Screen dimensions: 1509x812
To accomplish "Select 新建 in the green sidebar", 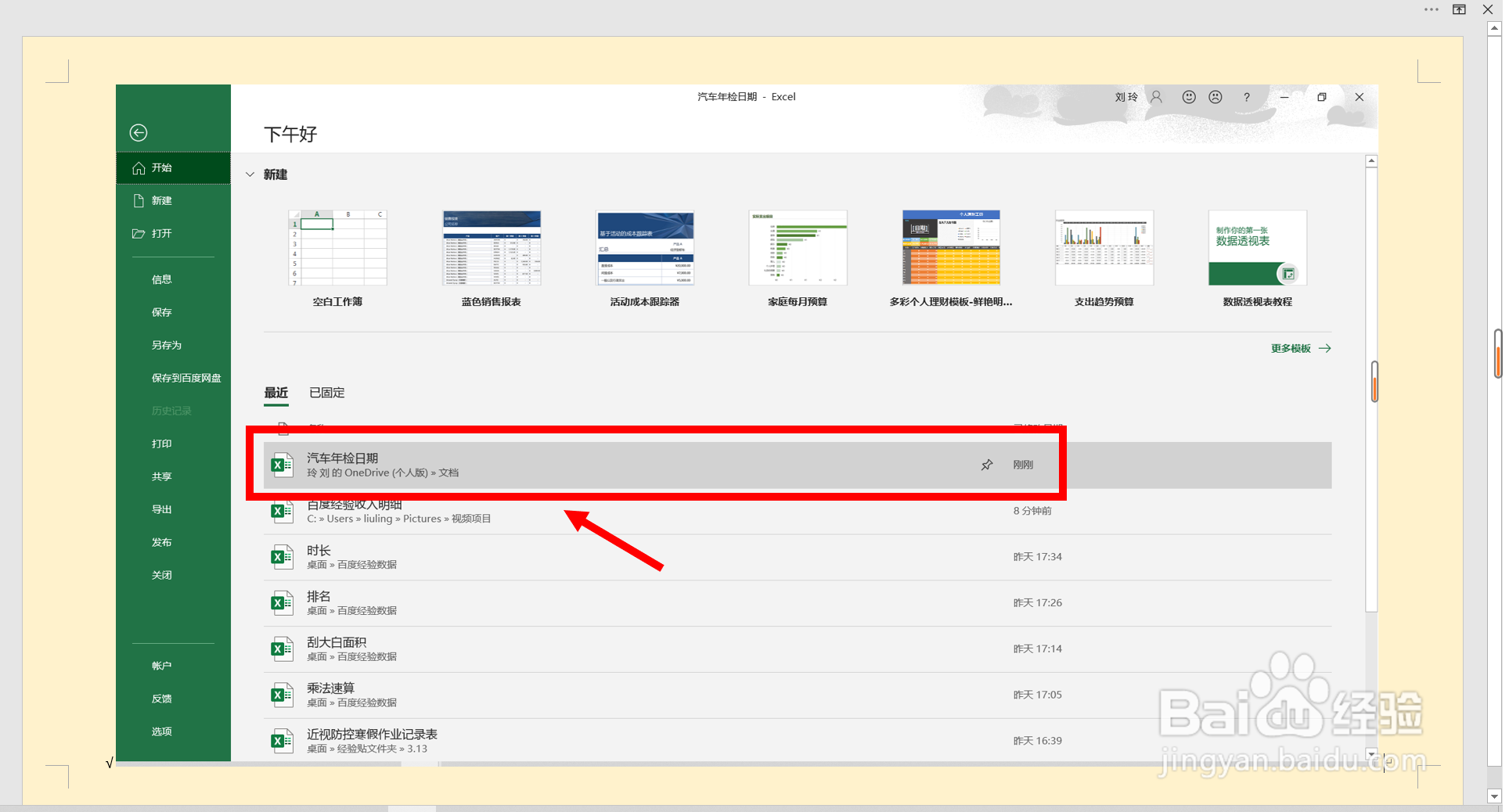I will tap(174, 200).
